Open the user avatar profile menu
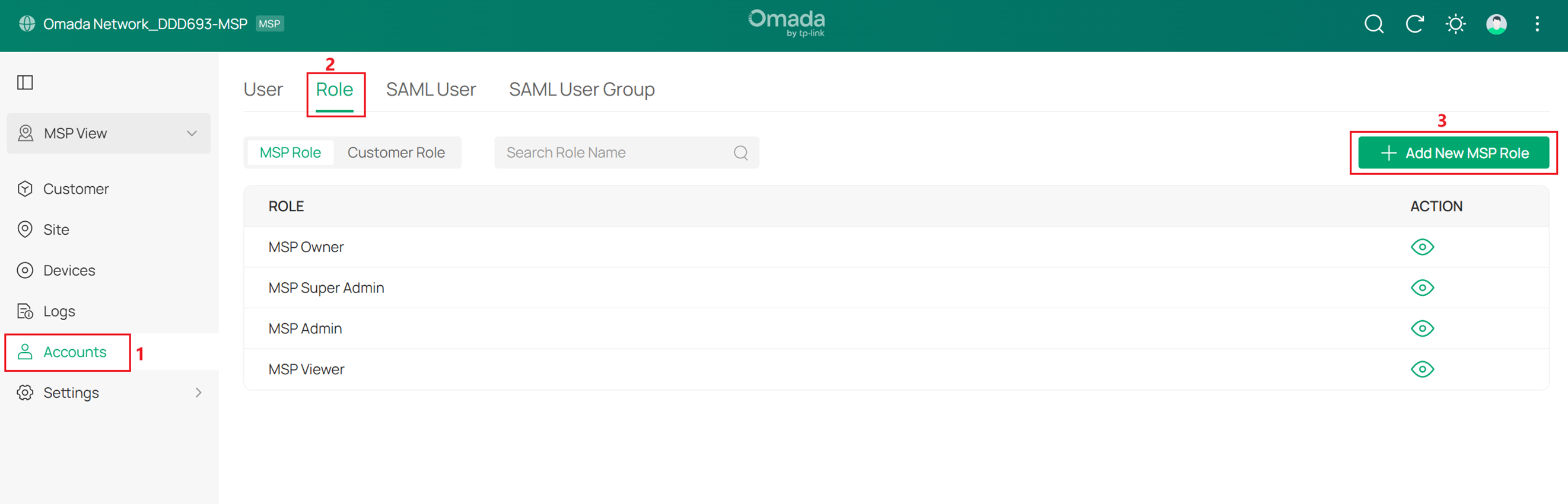 pos(1496,24)
